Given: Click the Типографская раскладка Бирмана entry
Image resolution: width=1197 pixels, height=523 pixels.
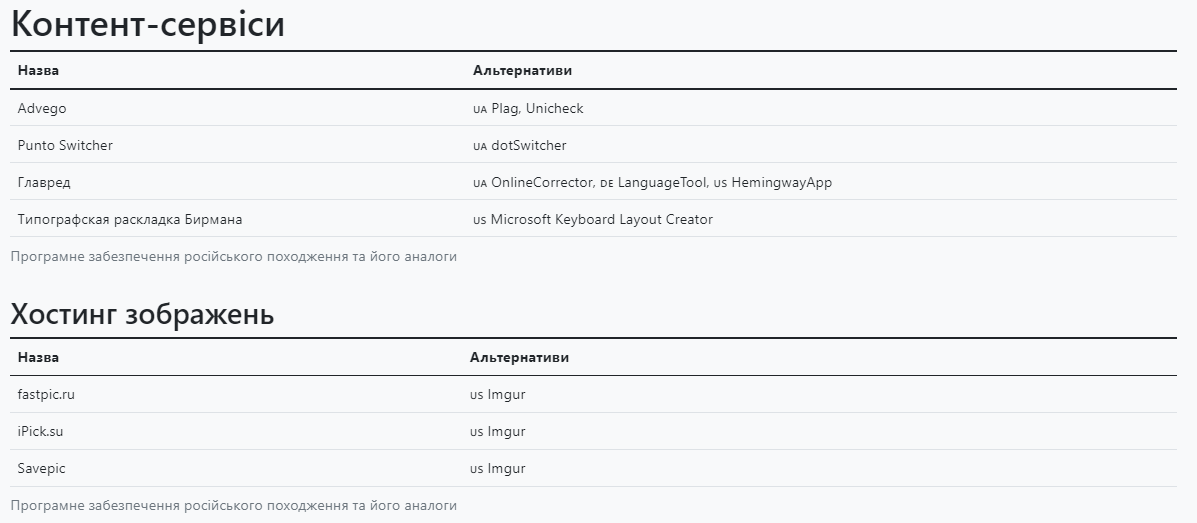Looking at the screenshot, I should click(x=130, y=219).
